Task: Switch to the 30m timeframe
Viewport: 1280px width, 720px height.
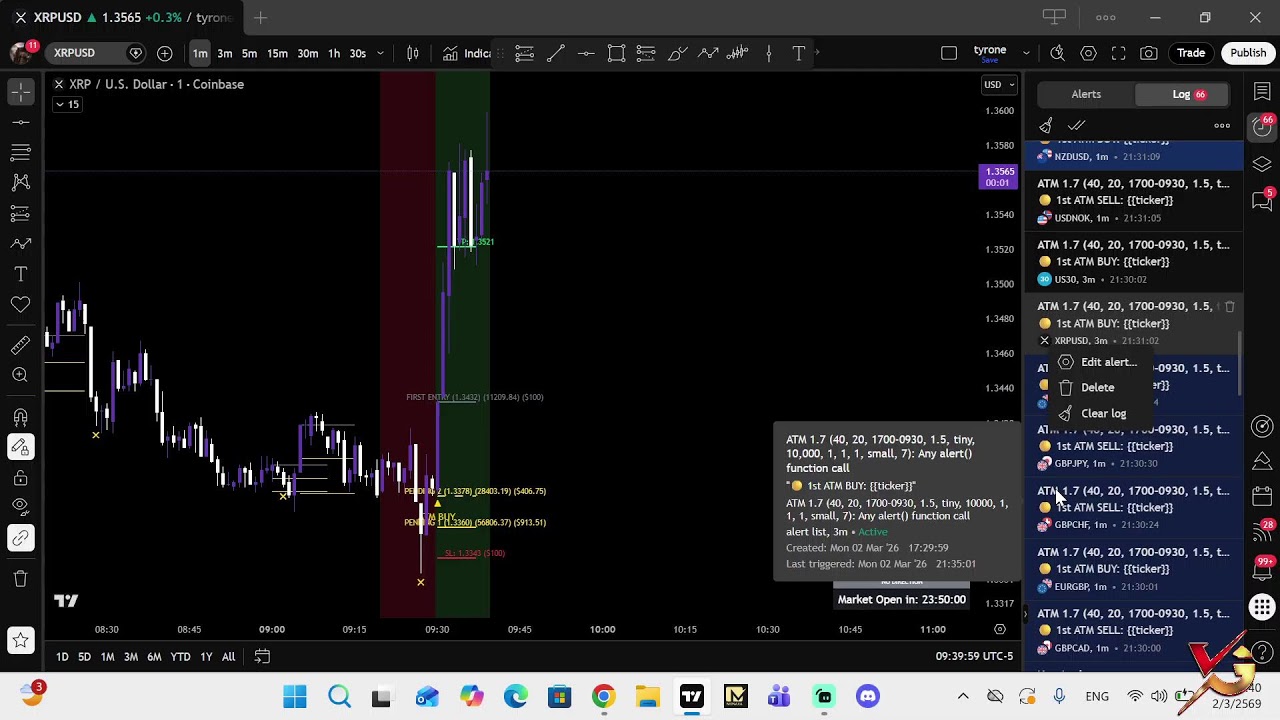Action: pyautogui.click(x=308, y=53)
